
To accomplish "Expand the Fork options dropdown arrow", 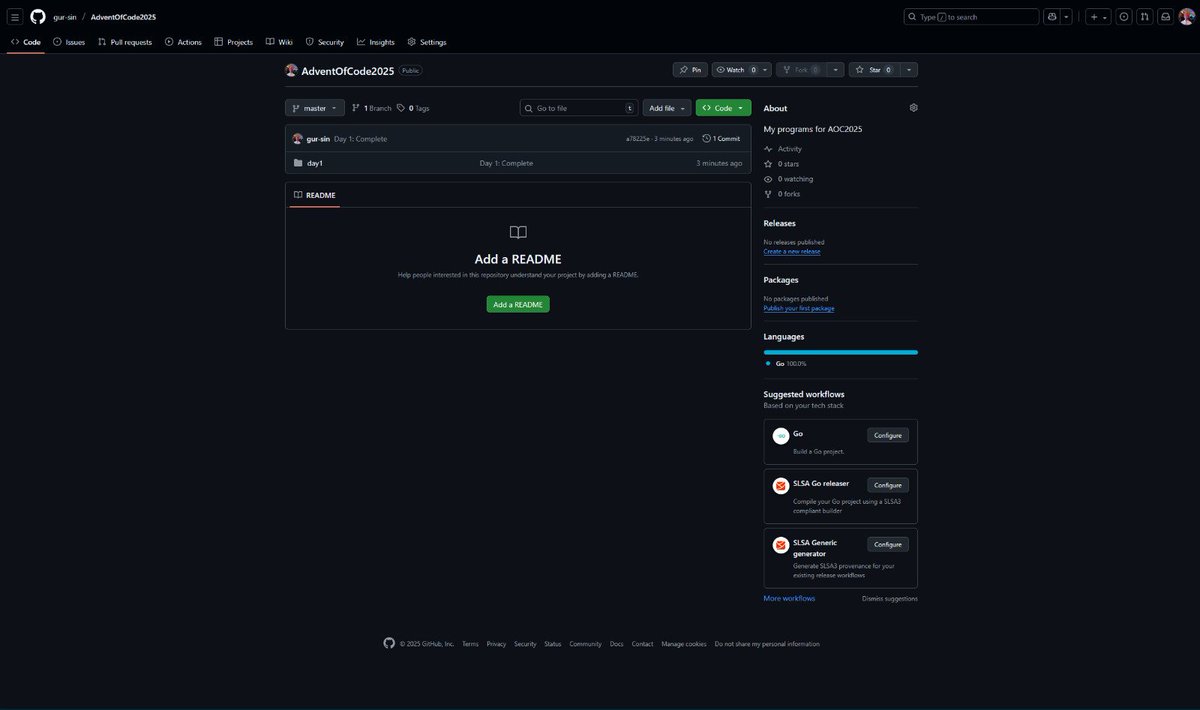I will click(x=835, y=70).
